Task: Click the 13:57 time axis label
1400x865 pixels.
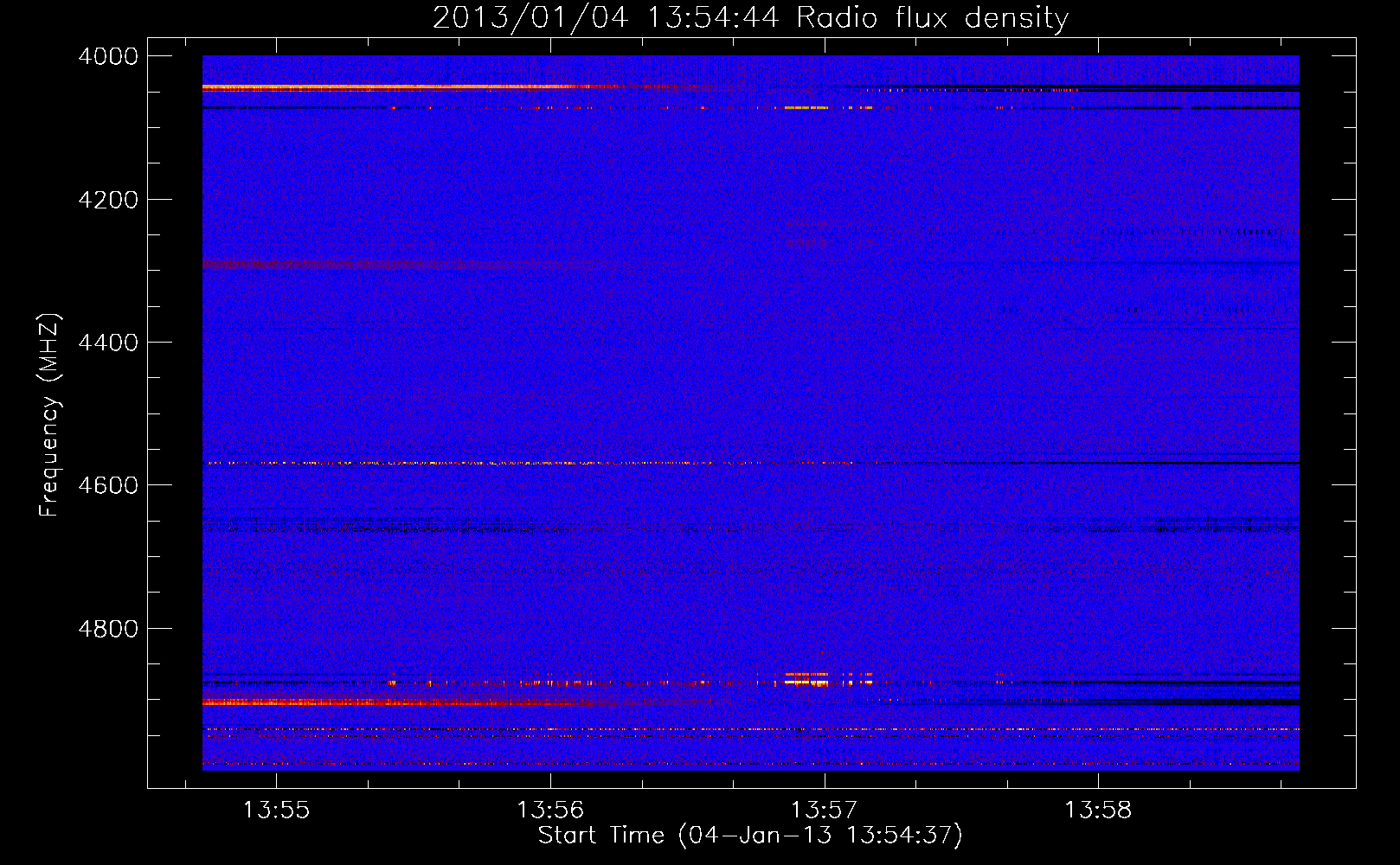Action: [x=825, y=811]
